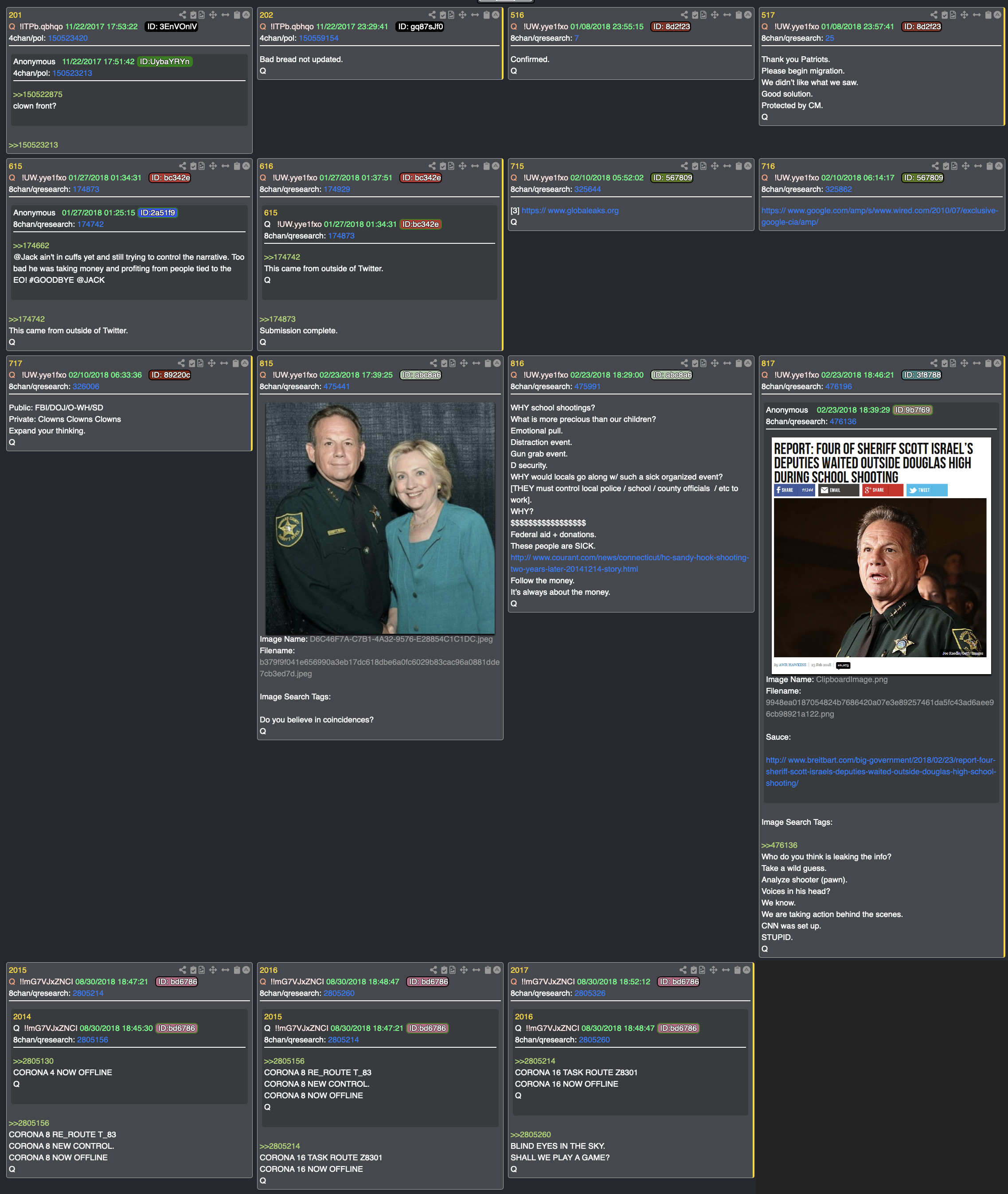Click the image file icon on post 516
Viewport: 1008px width, 1194px height.
[x=703, y=15]
